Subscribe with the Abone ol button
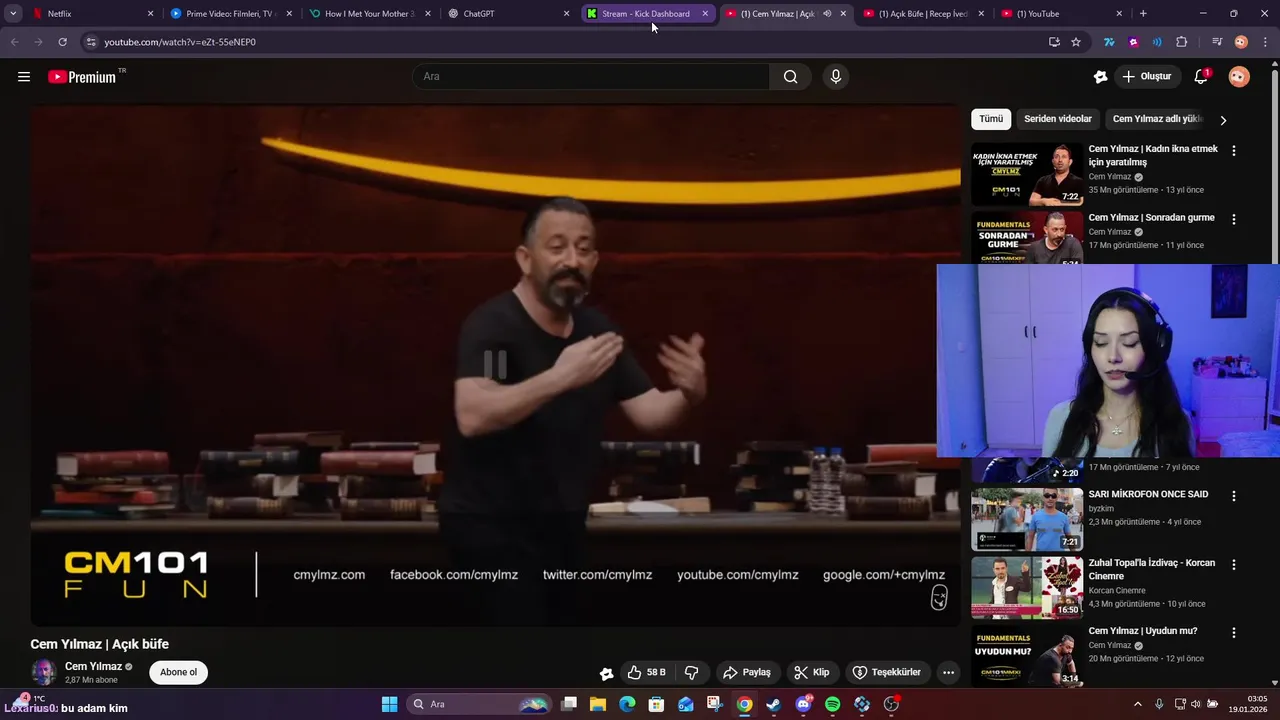1280x720 pixels. pyautogui.click(x=179, y=673)
